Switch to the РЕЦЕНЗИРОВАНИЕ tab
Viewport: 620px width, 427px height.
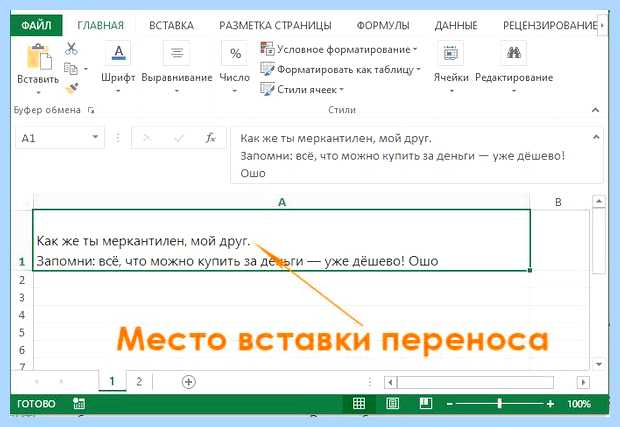coord(550,25)
